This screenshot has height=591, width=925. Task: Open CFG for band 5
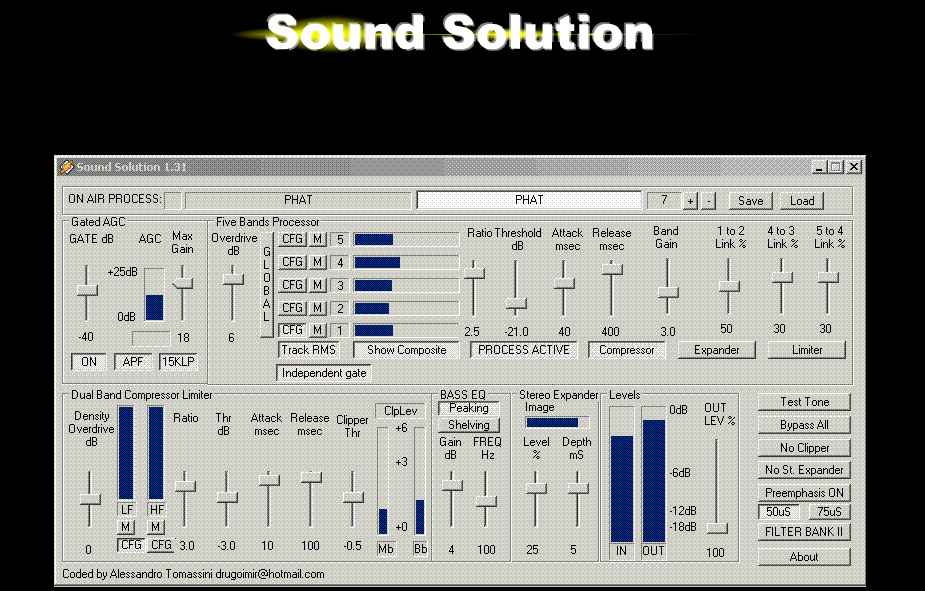(x=290, y=239)
